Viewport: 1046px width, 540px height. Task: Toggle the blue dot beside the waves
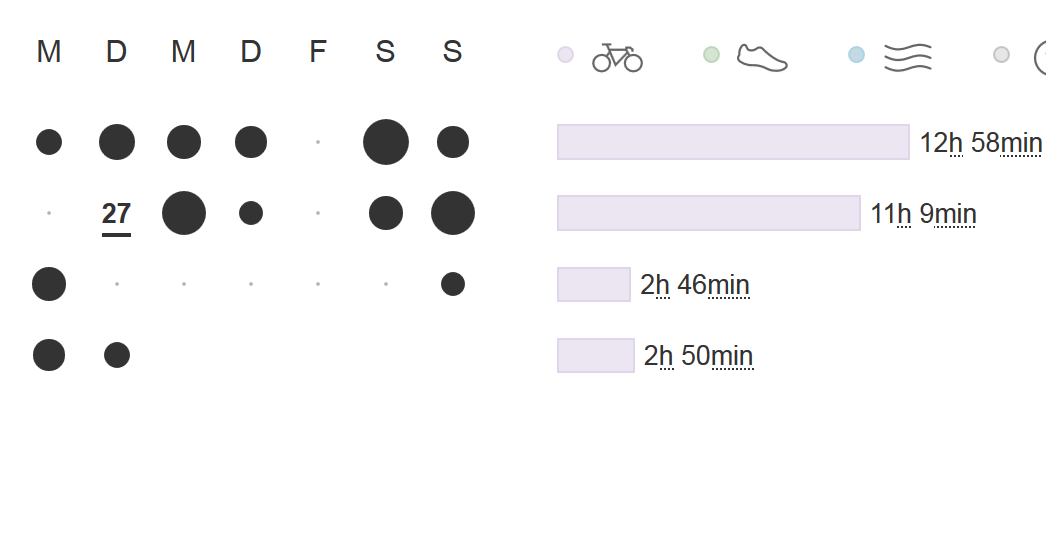tap(856, 55)
